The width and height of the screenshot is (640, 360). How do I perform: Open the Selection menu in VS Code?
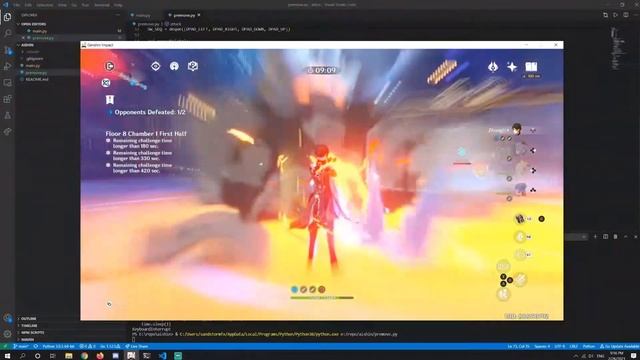coord(44,5)
